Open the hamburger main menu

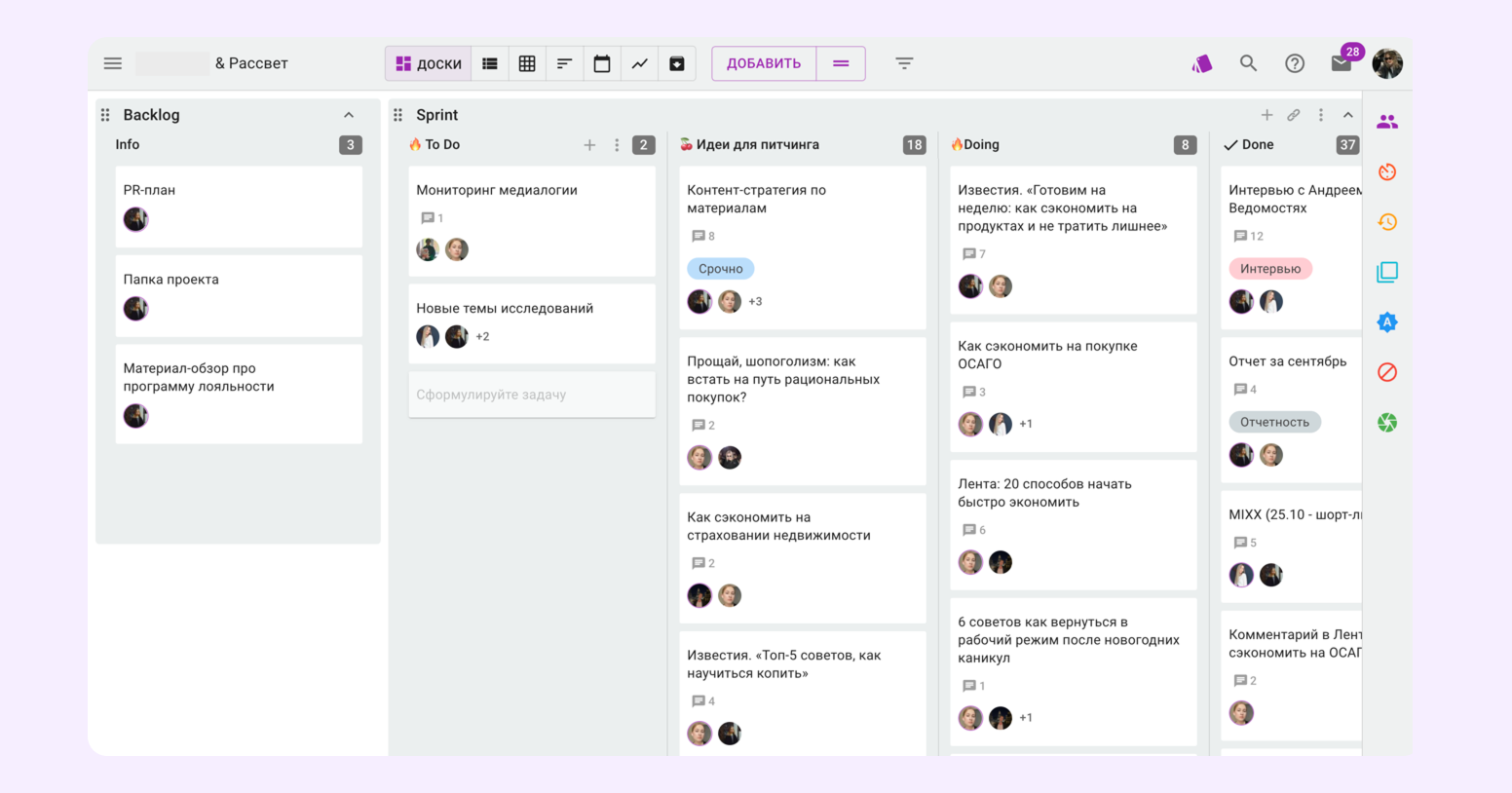pyautogui.click(x=113, y=63)
